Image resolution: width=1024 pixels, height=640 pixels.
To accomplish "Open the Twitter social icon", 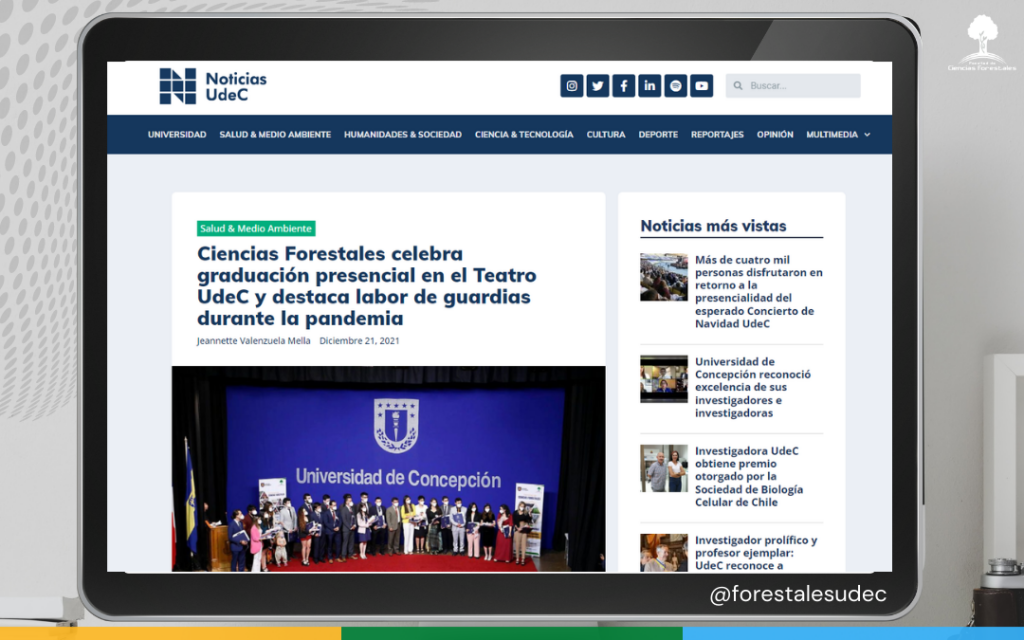I will coord(598,86).
